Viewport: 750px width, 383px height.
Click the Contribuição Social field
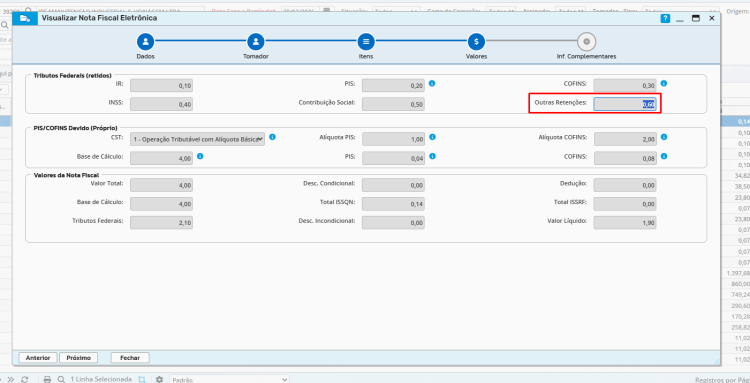(x=393, y=104)
